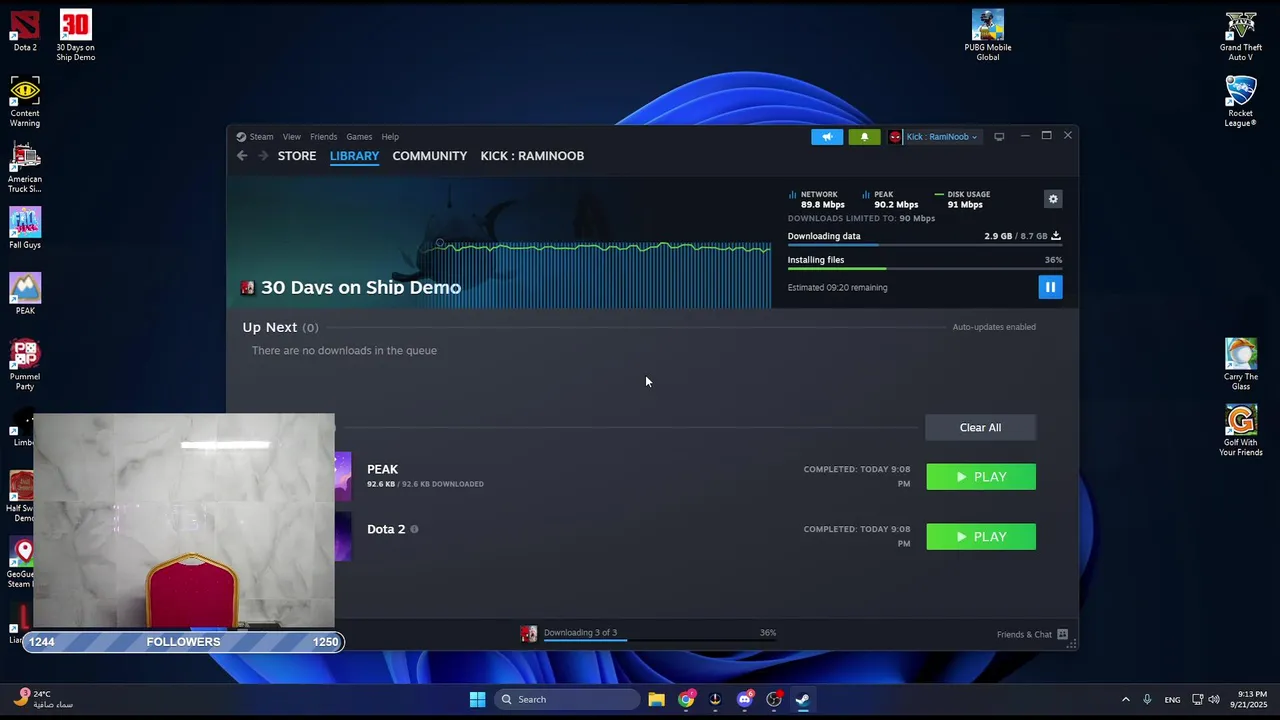This screenshot has height=720, width=1280.
Task: Open Friends & Chat
Action: click(x=1032, y=634)
